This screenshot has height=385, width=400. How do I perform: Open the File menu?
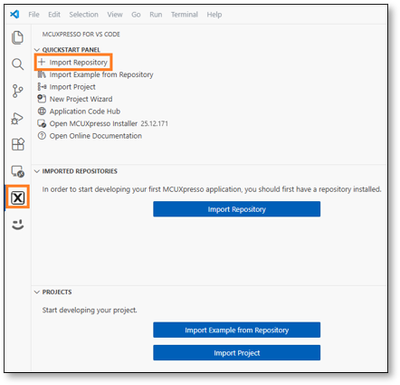34,14
